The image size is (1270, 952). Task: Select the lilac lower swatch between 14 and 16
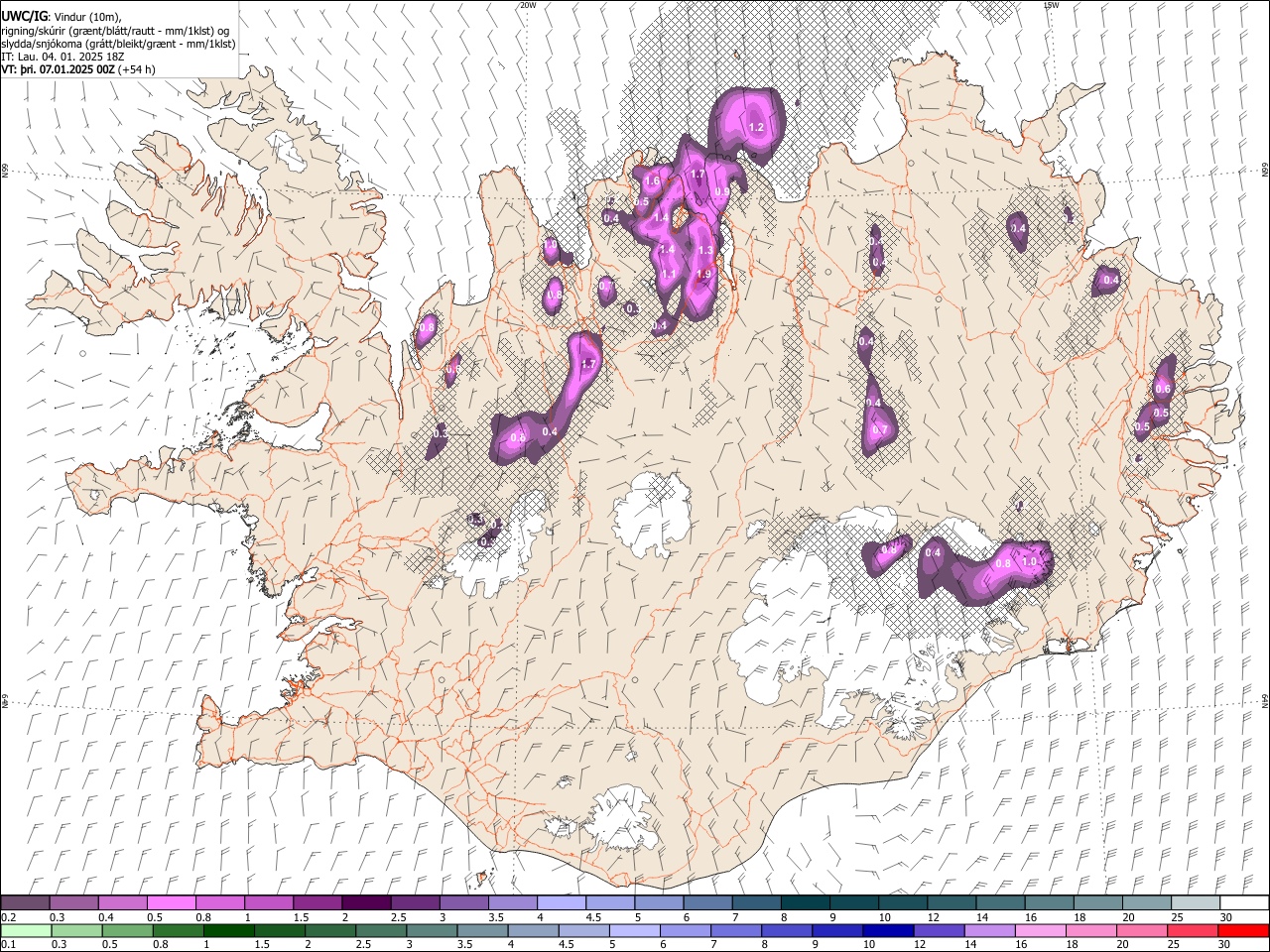[x=988, y=930]
